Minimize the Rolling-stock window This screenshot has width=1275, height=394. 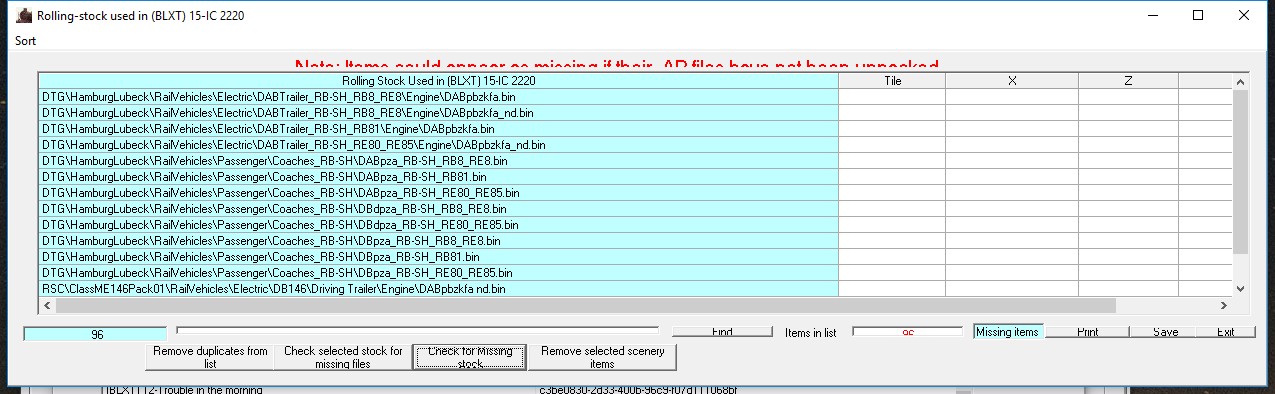click(x=1152, y=15)
